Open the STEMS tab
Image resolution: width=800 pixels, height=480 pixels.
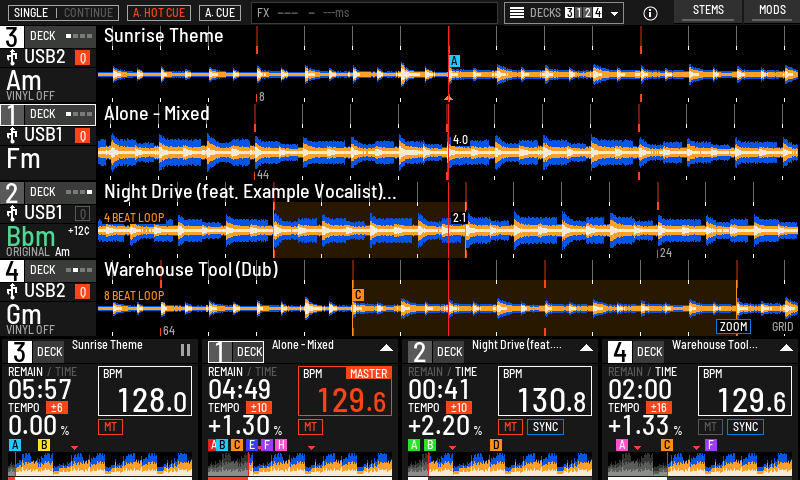[x=708, y=11]
